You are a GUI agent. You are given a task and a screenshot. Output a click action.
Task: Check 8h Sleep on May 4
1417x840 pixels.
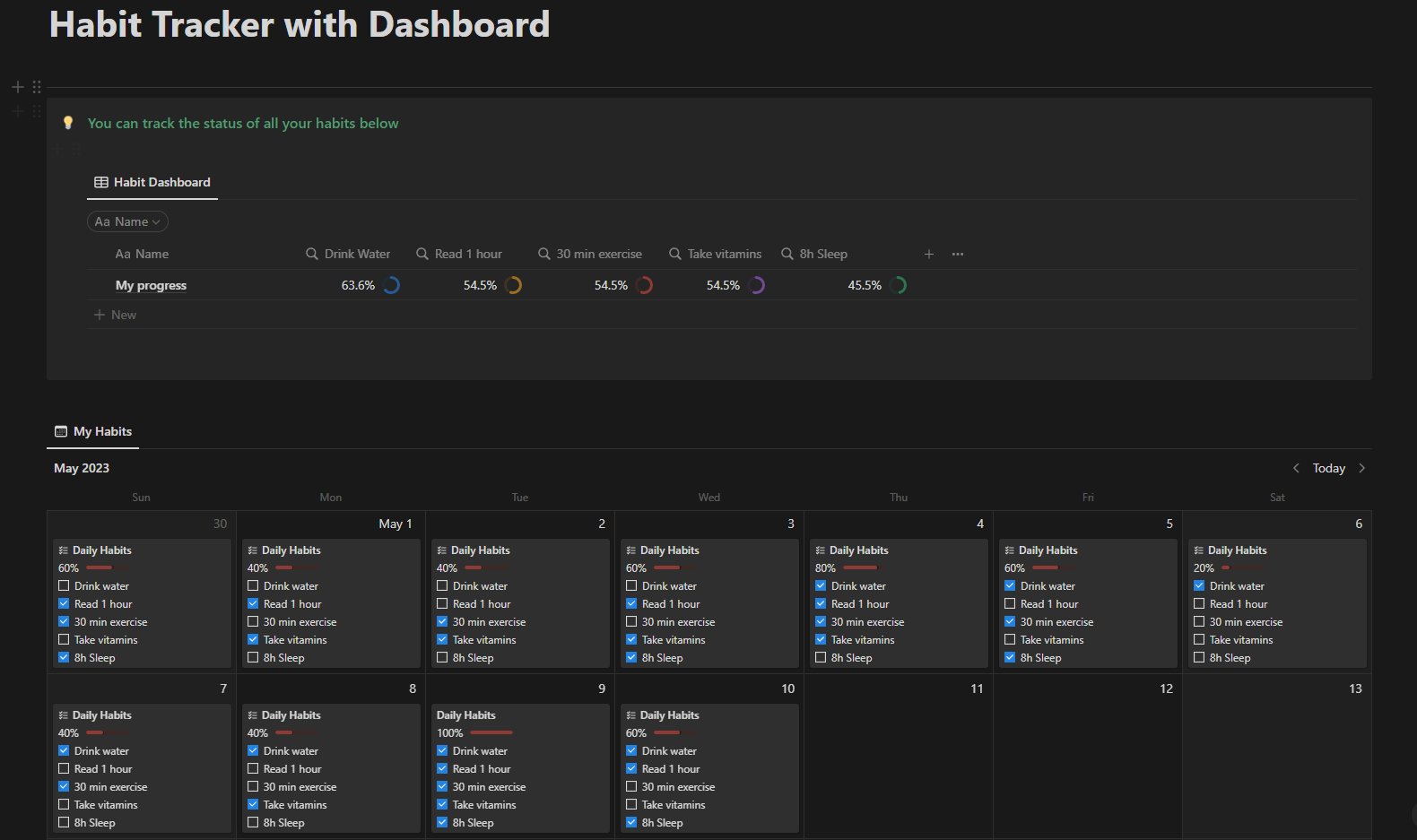pos(821,657)
